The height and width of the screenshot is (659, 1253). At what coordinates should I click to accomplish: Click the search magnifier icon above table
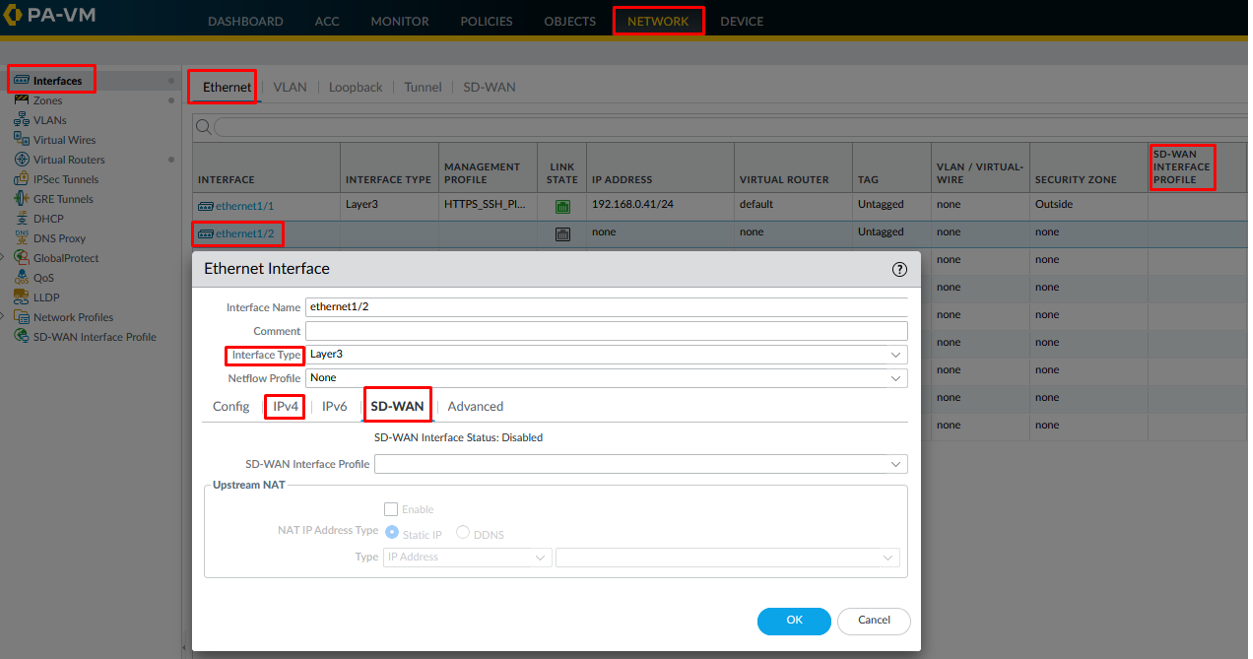click(x=203, y=127)
